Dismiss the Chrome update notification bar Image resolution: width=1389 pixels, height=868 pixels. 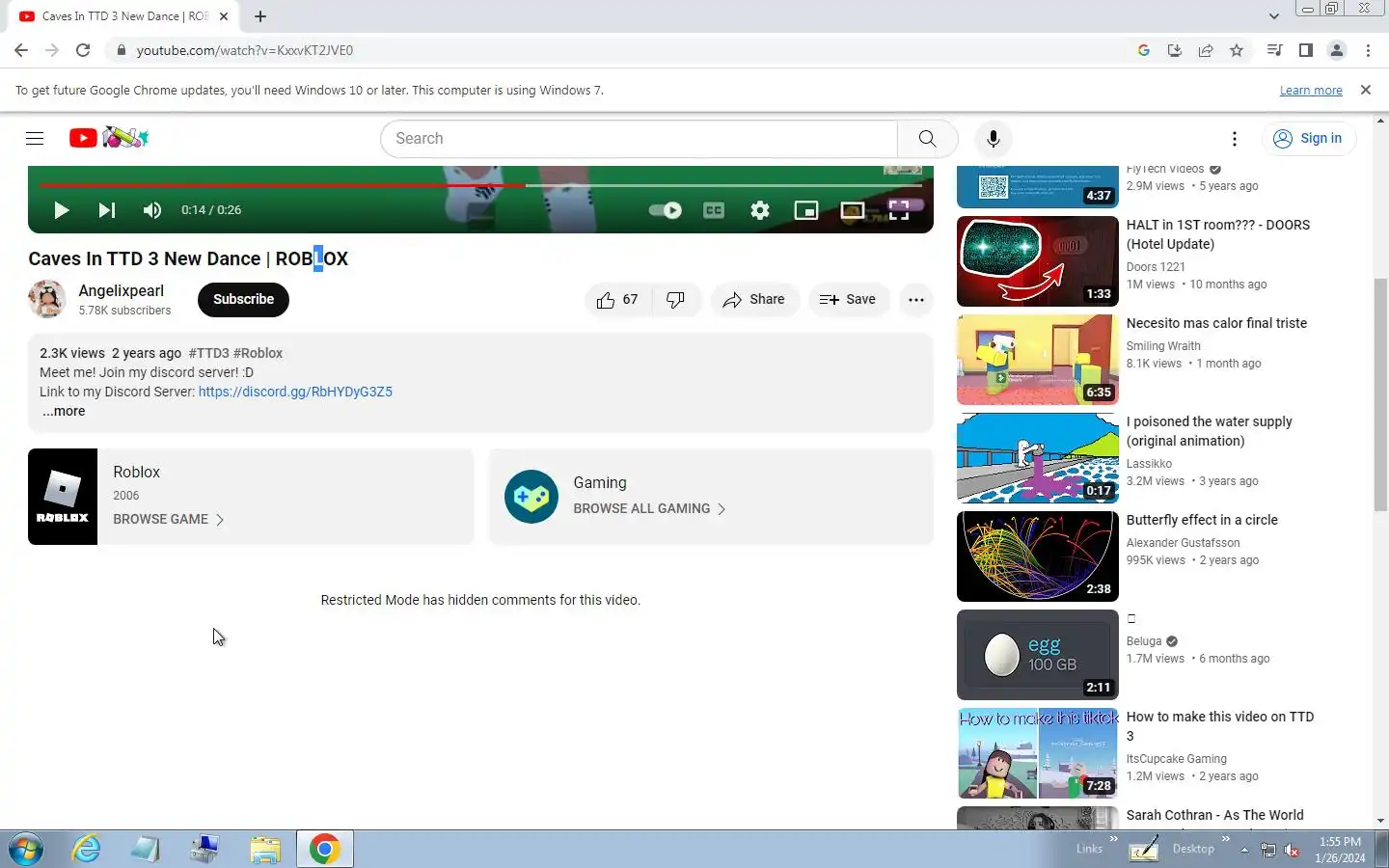coord(1365,90)
